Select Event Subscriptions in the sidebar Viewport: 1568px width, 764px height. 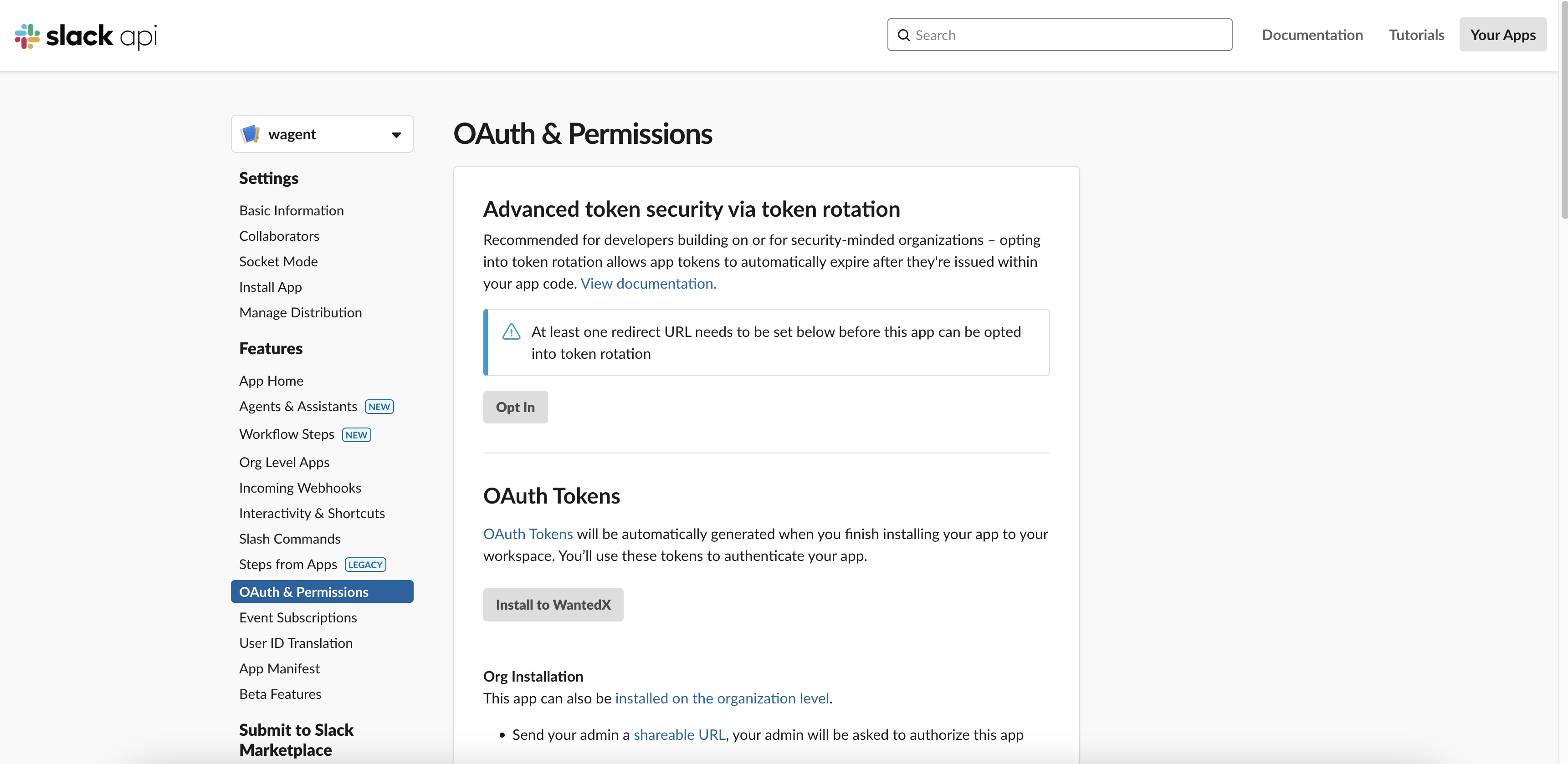298,617
